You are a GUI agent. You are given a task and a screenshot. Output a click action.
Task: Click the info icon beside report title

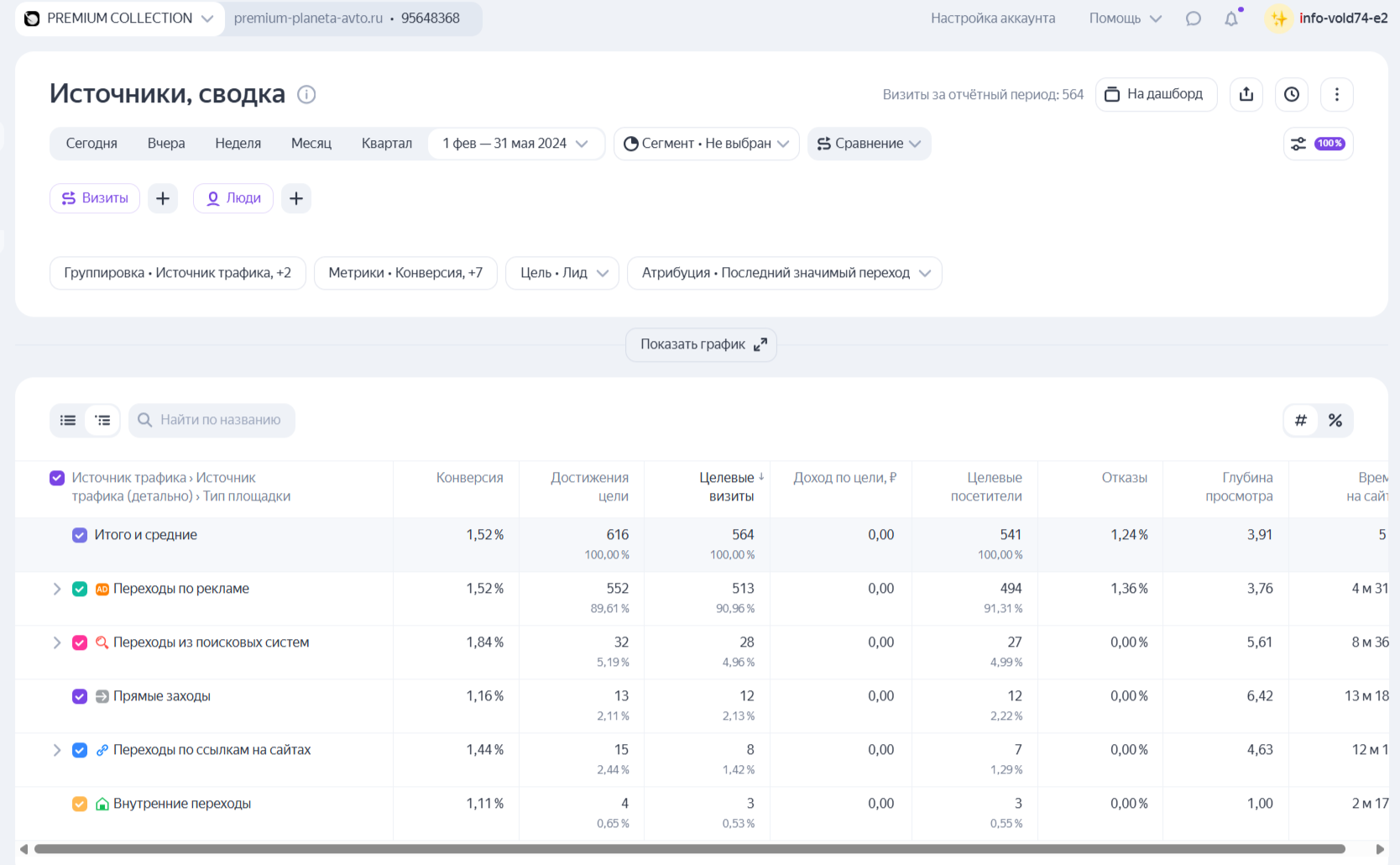[306, 94]
